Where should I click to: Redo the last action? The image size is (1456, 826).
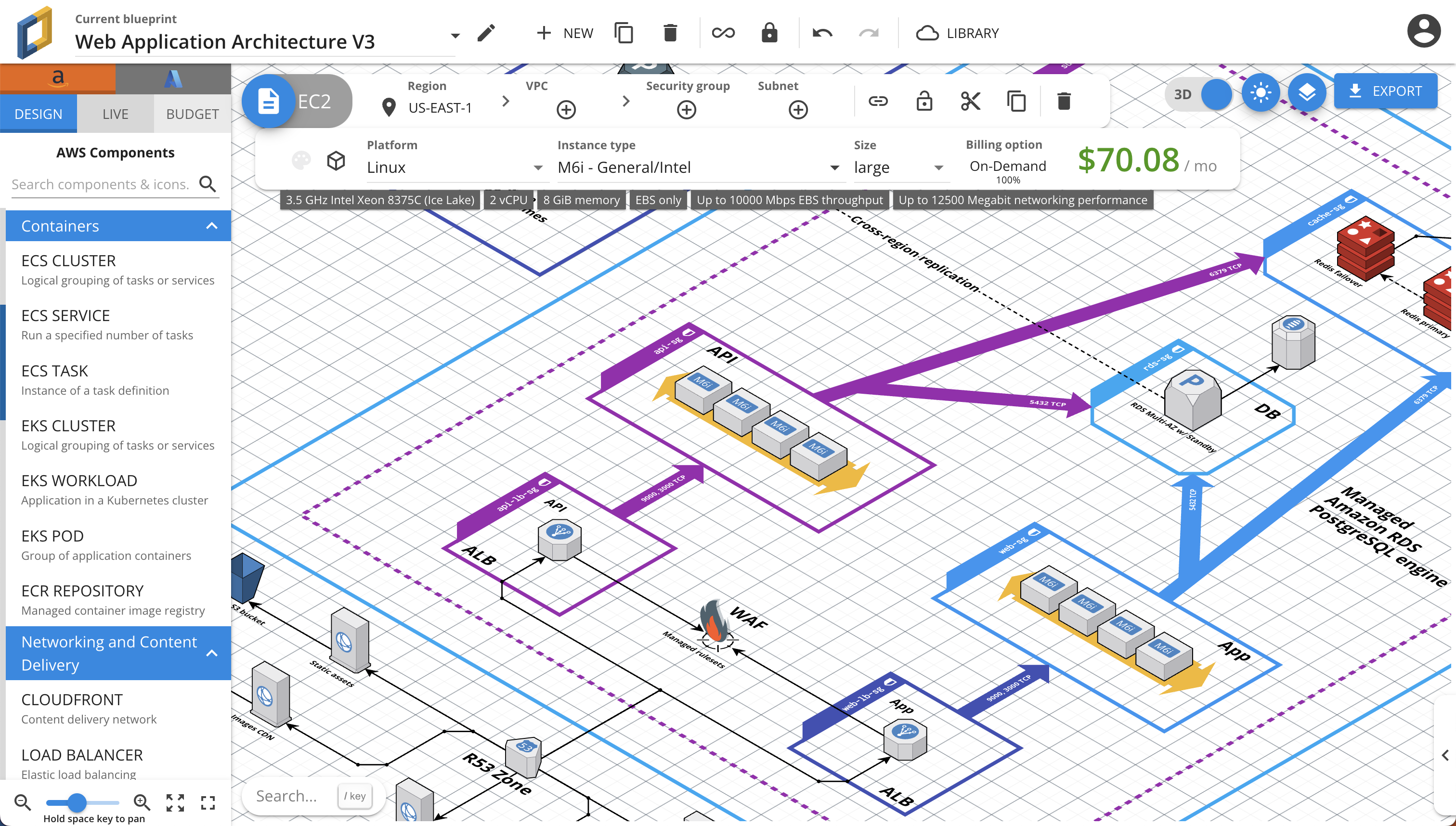(869, 33)
